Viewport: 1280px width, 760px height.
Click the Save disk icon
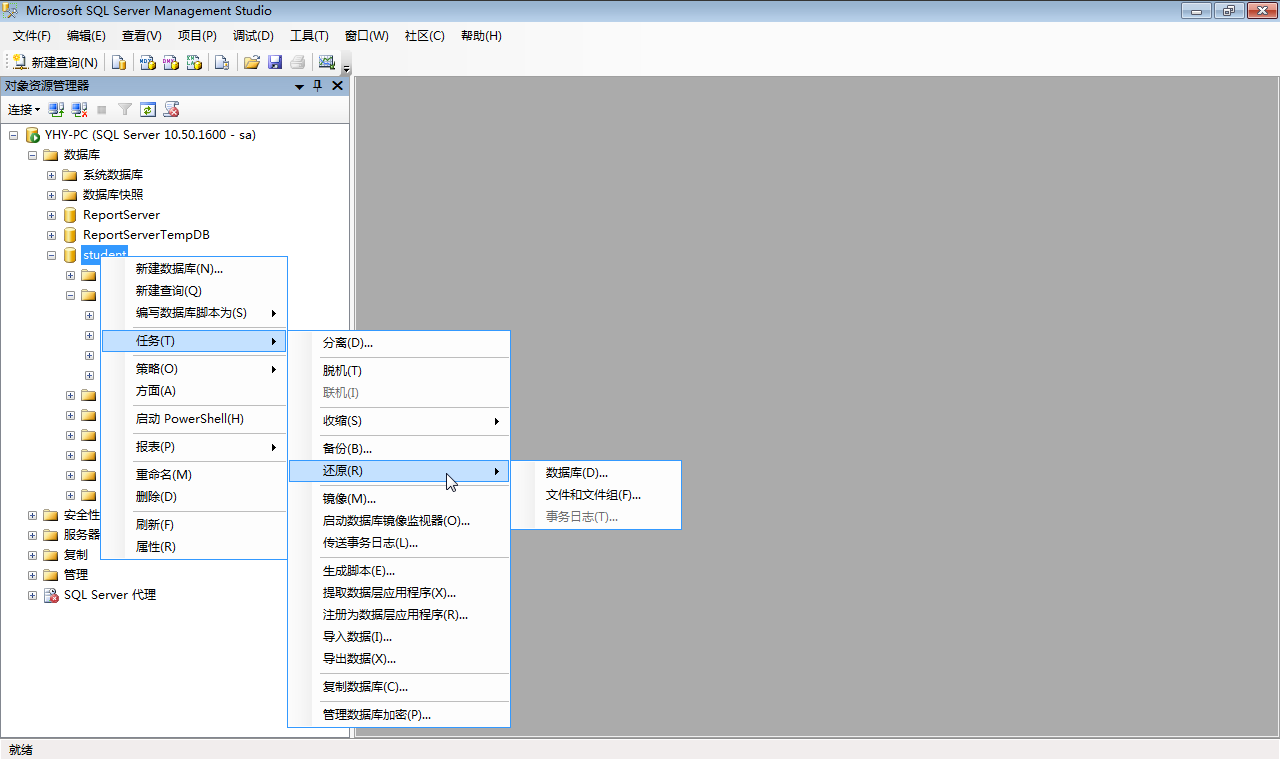(x=275, y=62)
